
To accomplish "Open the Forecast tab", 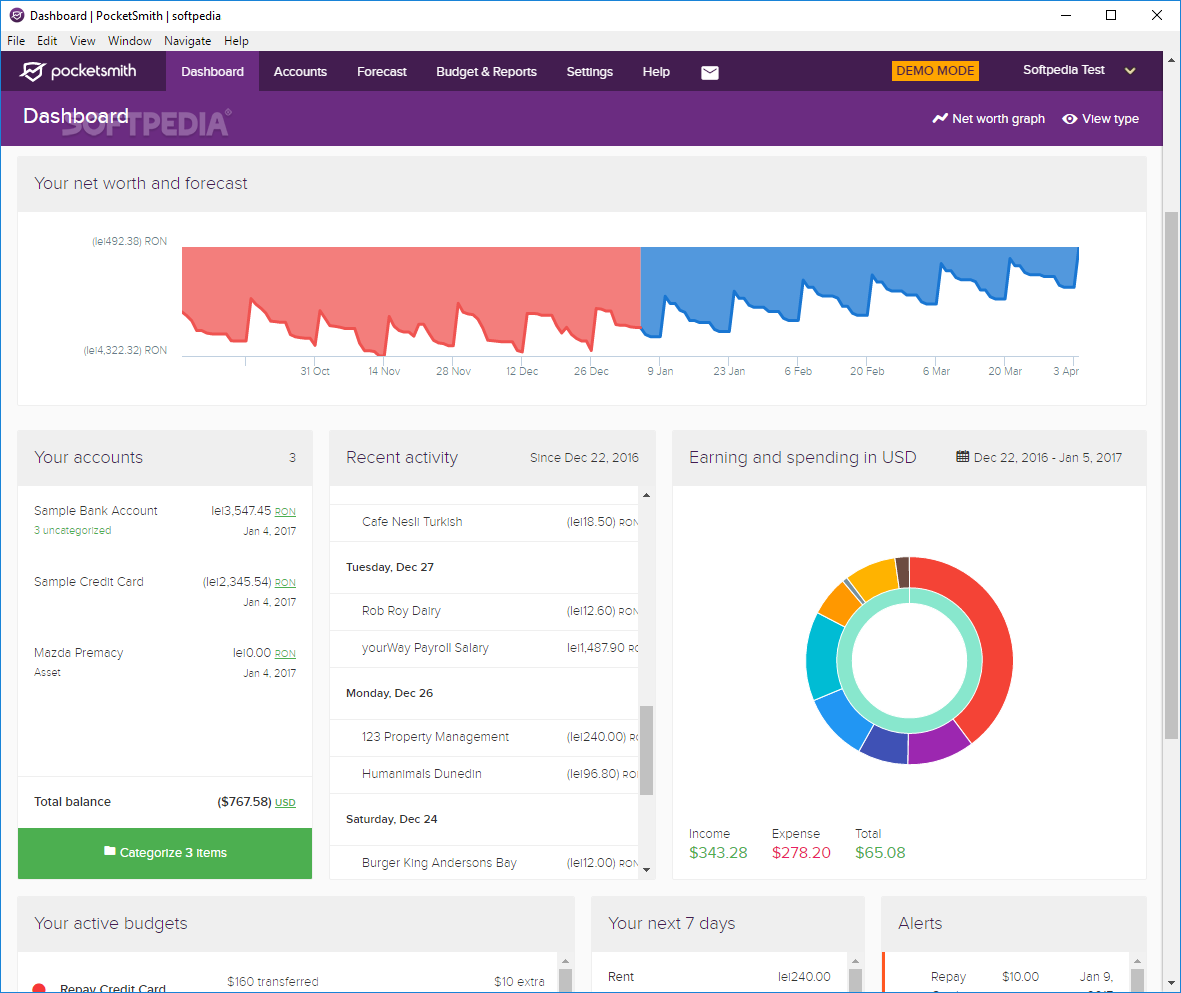I will pyautogui.click(x=382, y=72).
